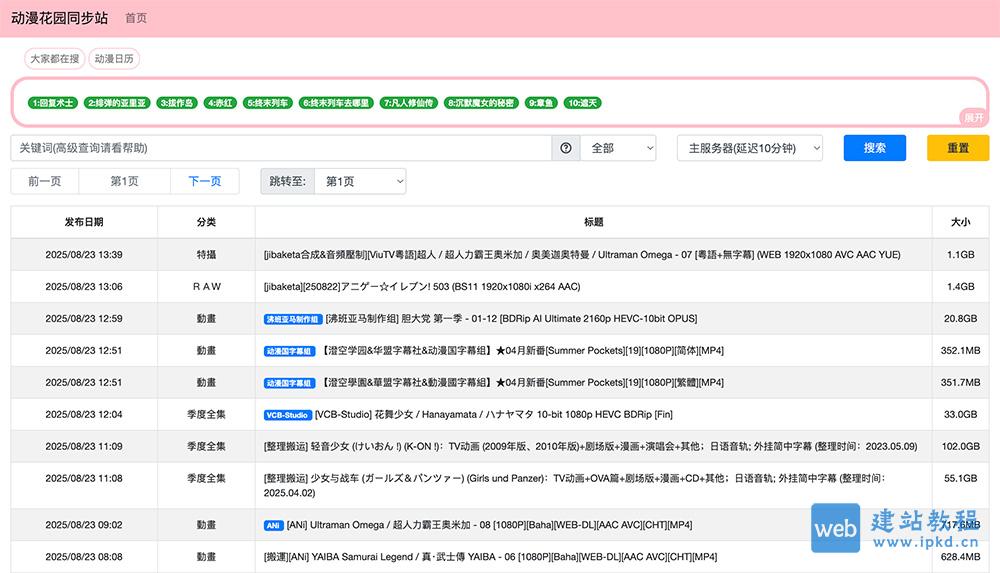Click the 分类 column header

(x=206, y=222)
